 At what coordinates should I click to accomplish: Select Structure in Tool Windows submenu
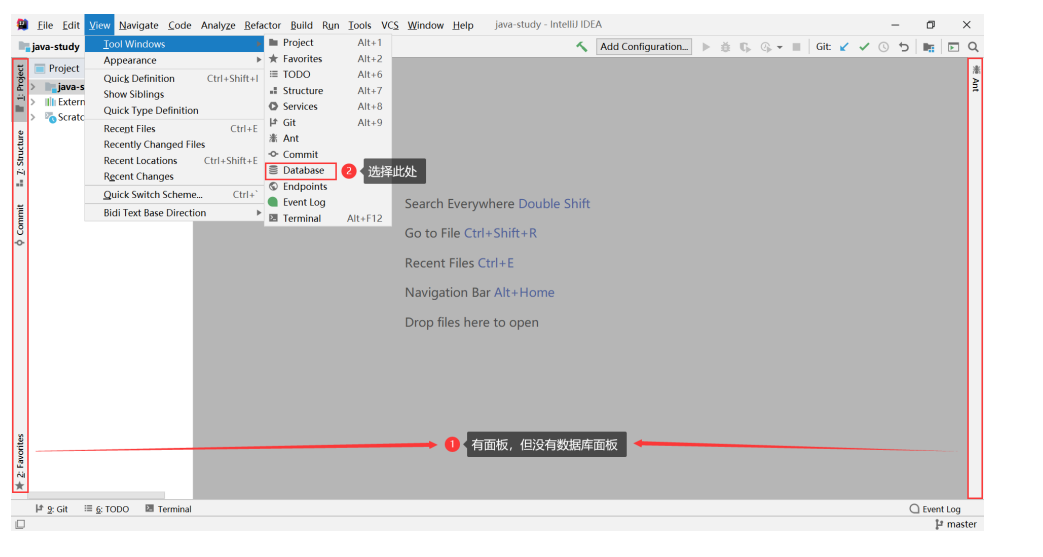click(x=327, y=91)
